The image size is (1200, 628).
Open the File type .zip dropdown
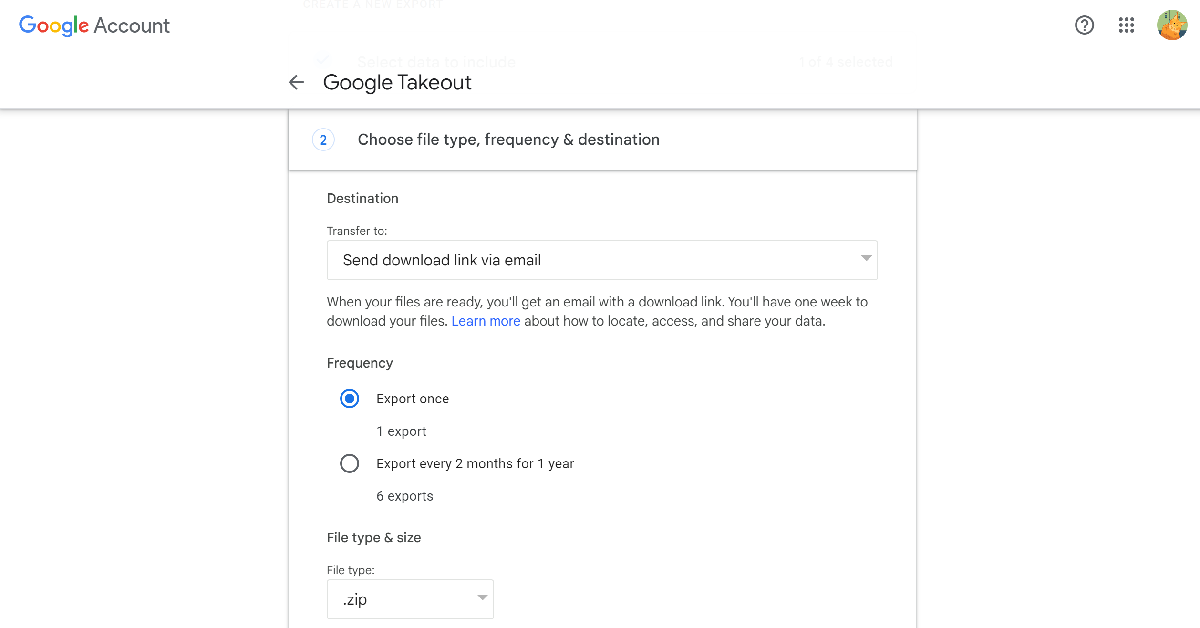click(410, 600)
